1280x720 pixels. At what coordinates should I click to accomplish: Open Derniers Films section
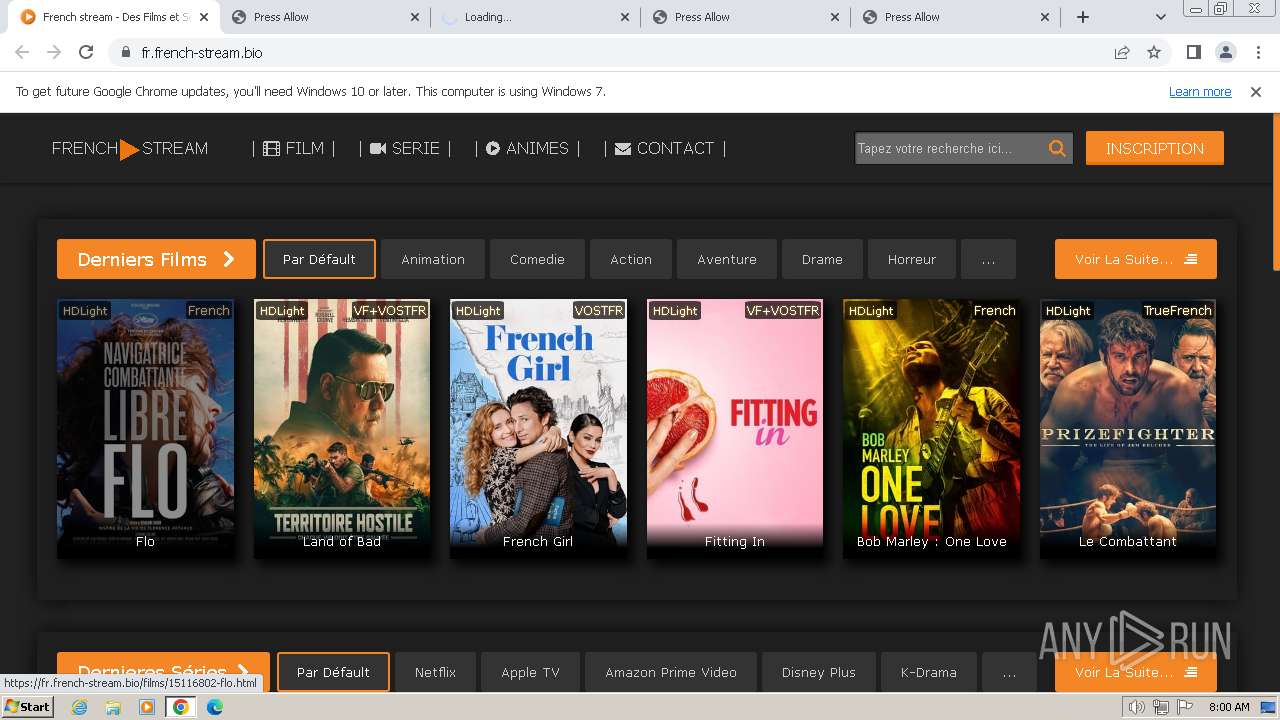pyautogui.click(x=156, y=259)
